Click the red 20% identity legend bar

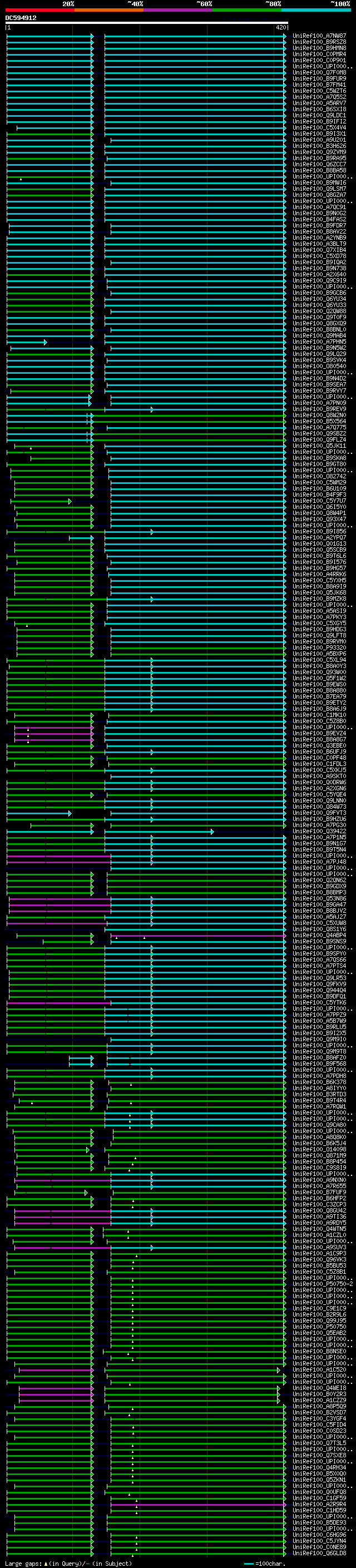click(39, 10)
